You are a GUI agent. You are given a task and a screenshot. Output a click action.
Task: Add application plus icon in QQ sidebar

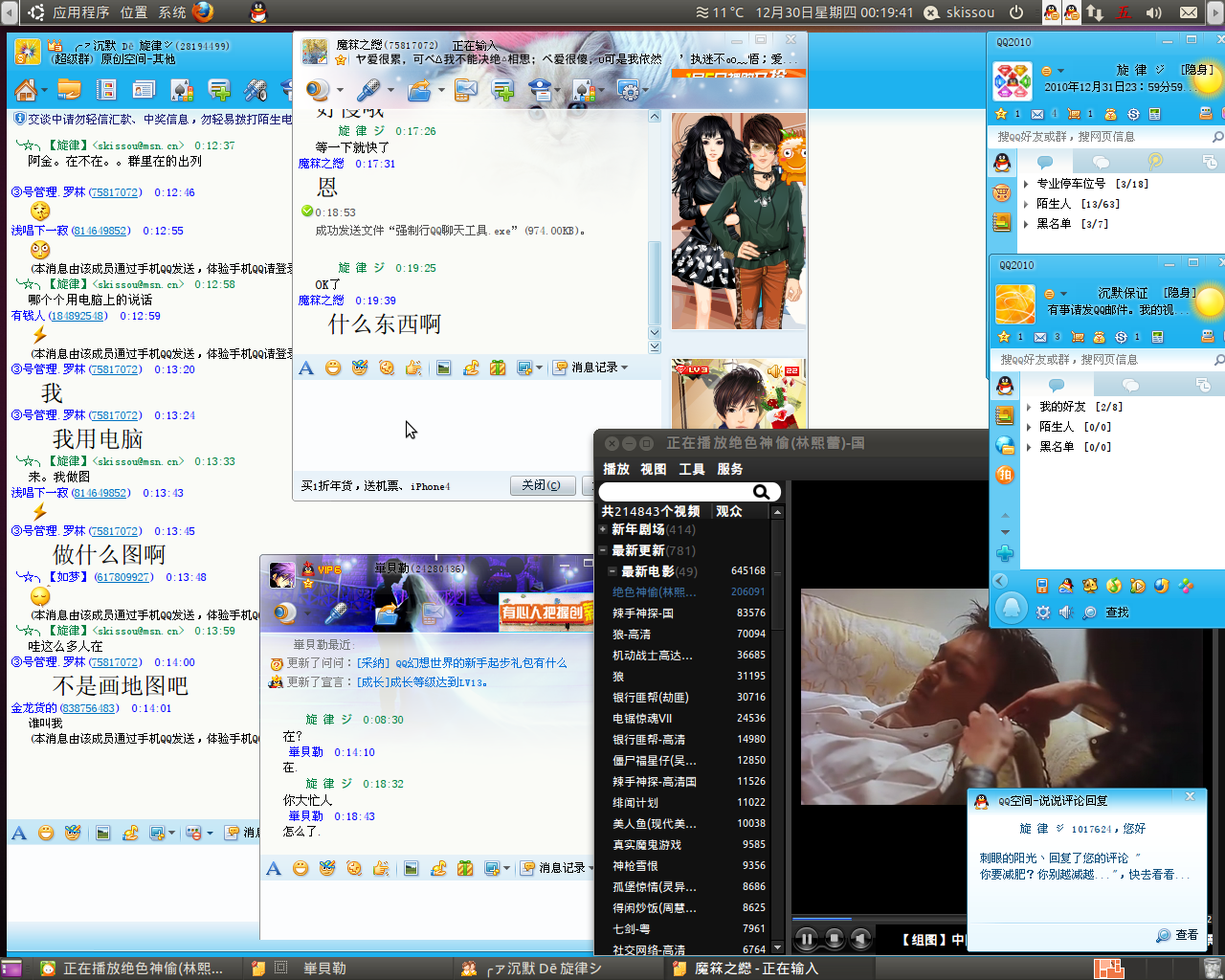click(x=1005, y=553)
